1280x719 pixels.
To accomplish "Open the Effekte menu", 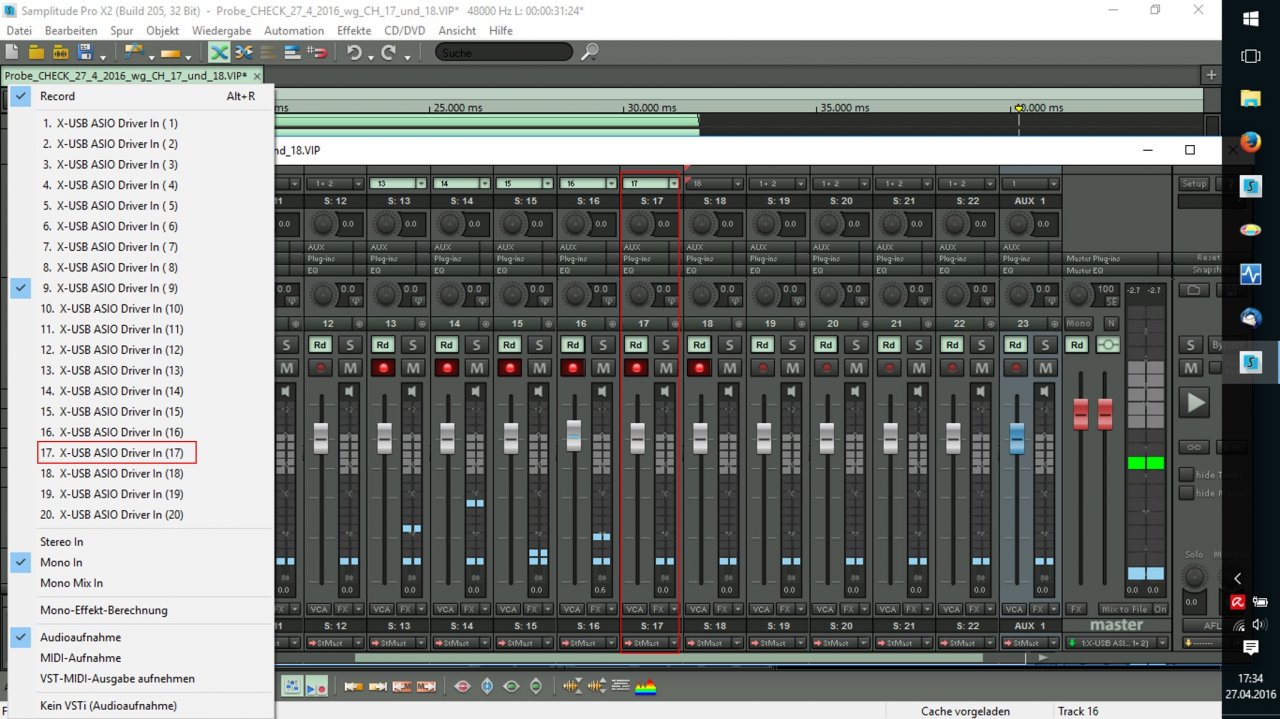I will click(x=354, y=31).
